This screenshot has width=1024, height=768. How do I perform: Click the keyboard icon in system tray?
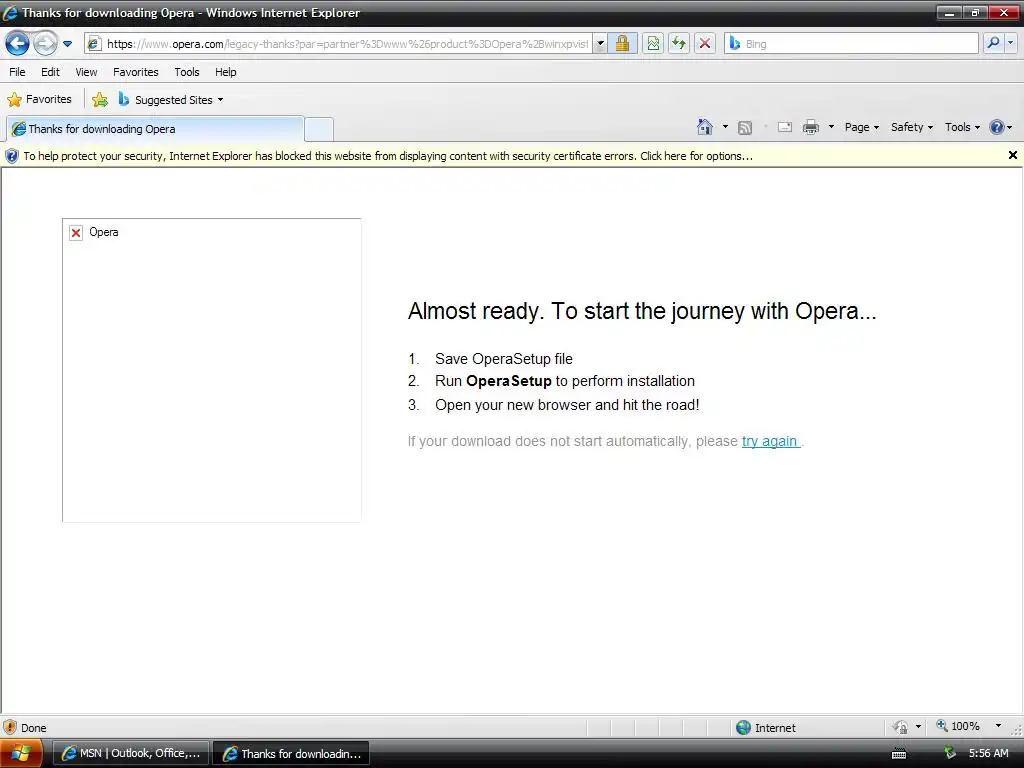pos(899,754)
